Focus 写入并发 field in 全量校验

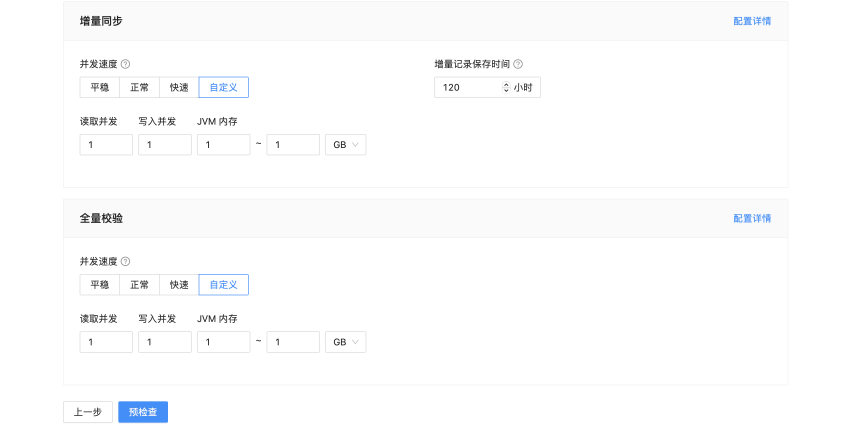pos(165,342)
